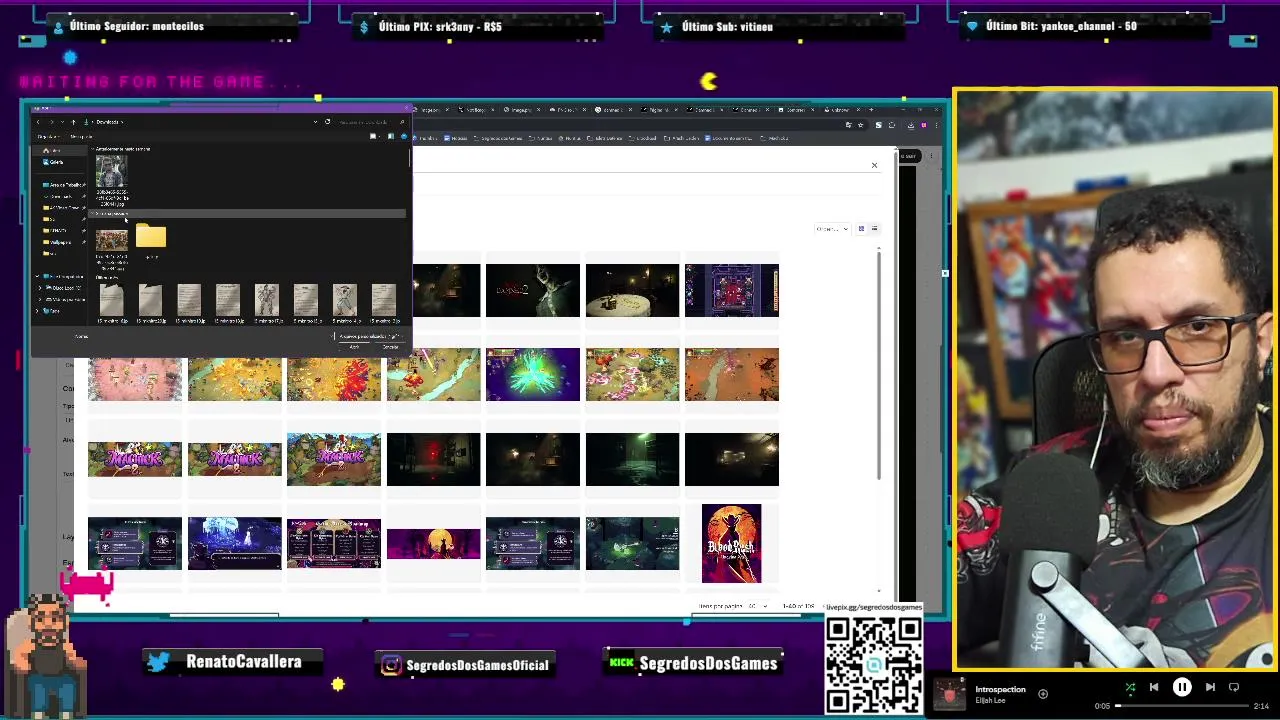Change view layout in file dialog
Image resolution: width=1280 pixels, height=720 pixels.
tap(375, 137)
